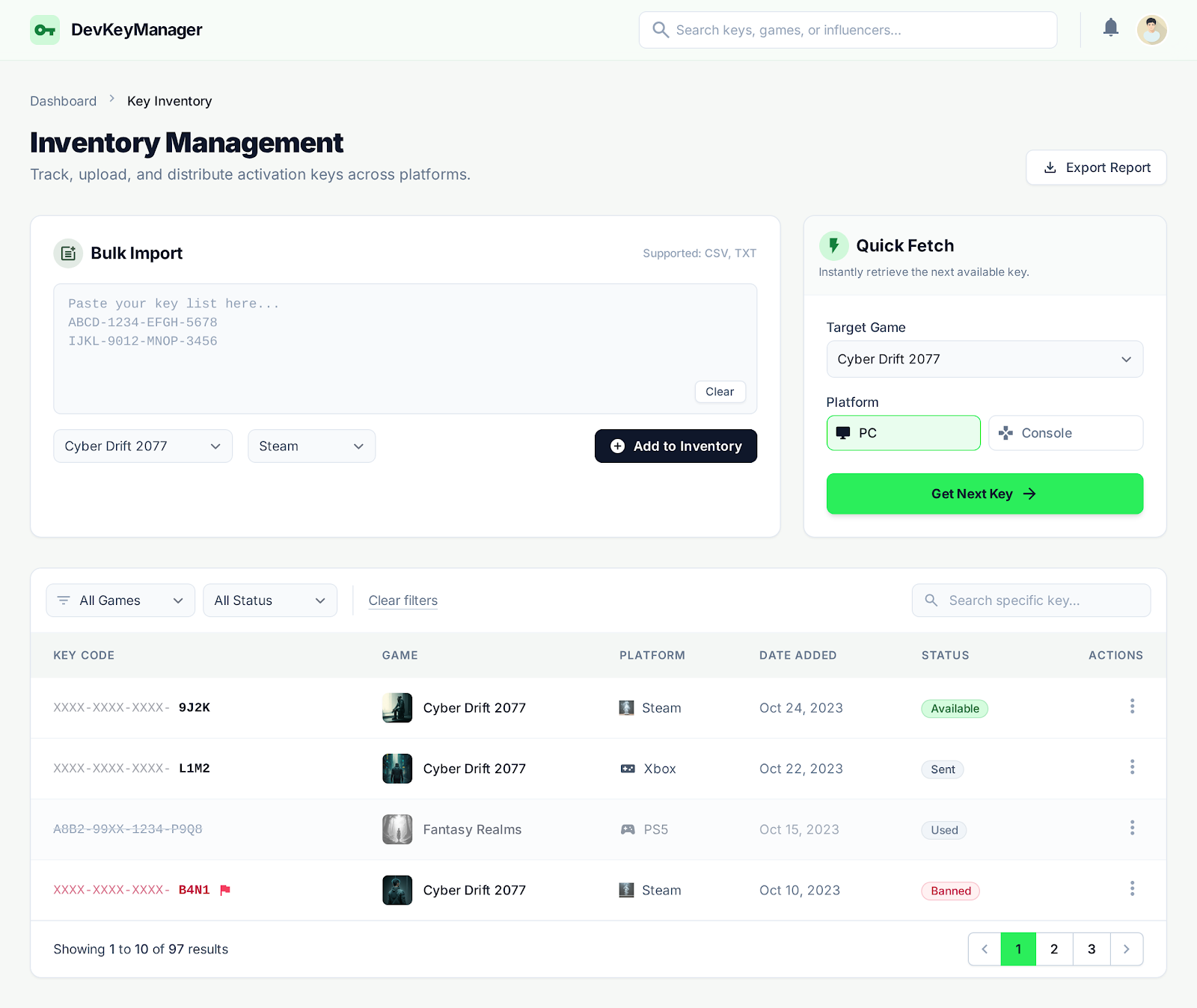Switch Quick Fetch platform to Console
Viewport: 1197px width, 1008px height.
click(x=1065, y=432)
